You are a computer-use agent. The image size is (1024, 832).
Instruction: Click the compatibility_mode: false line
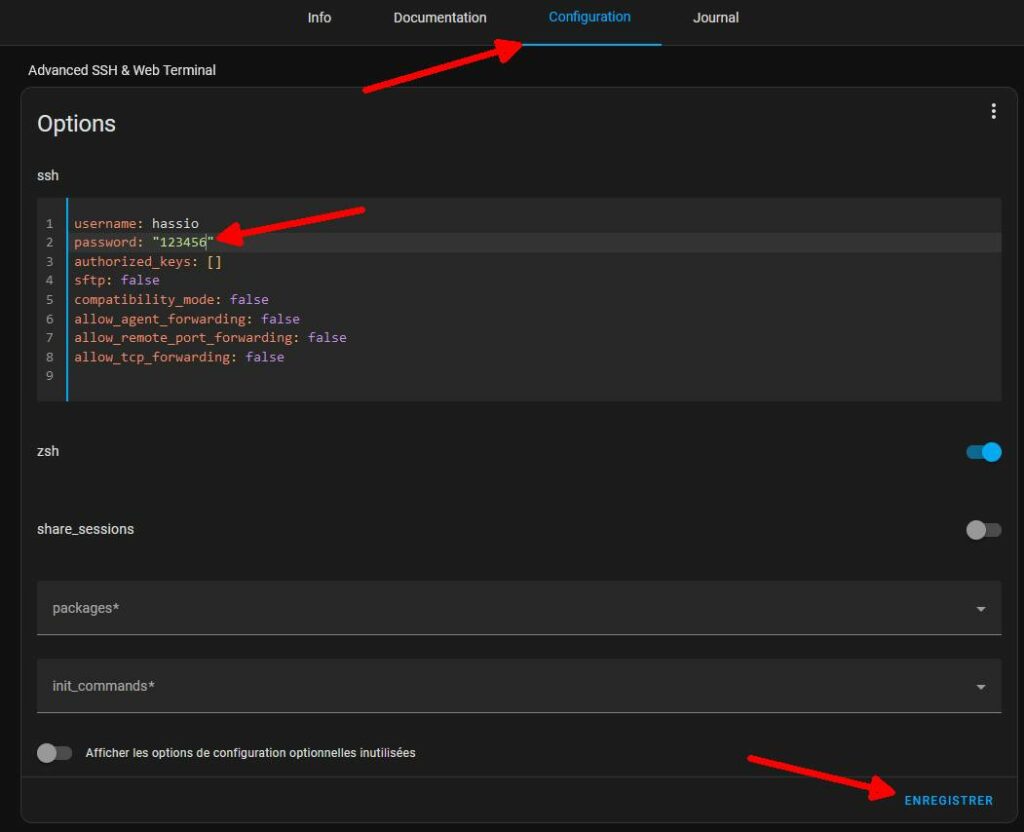tap(171, 300)
